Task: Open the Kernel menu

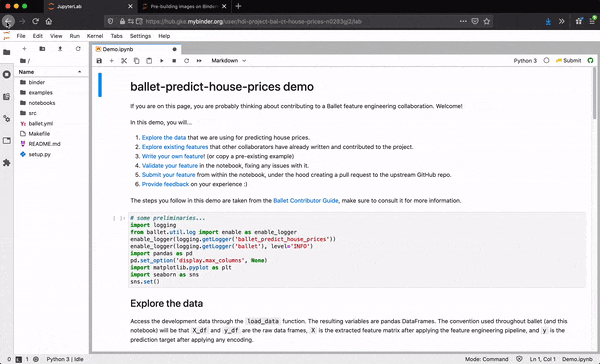Action: 95,36
